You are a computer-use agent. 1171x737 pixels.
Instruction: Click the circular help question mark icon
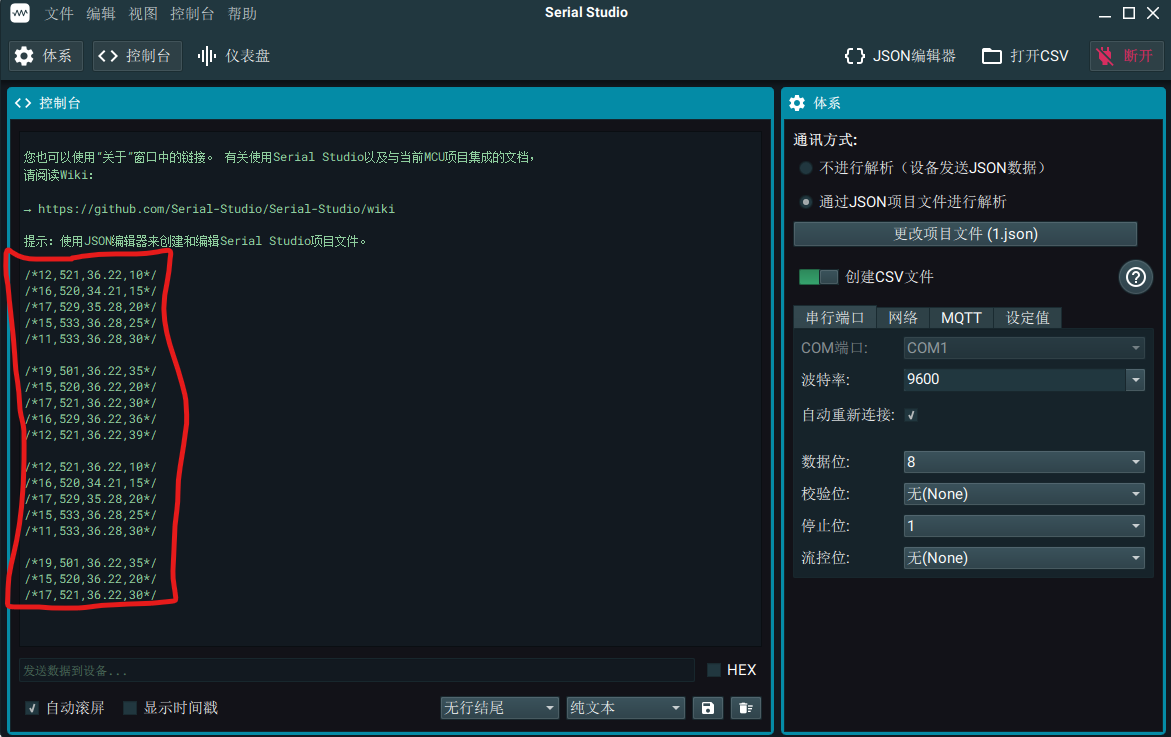coord(1135,277)
